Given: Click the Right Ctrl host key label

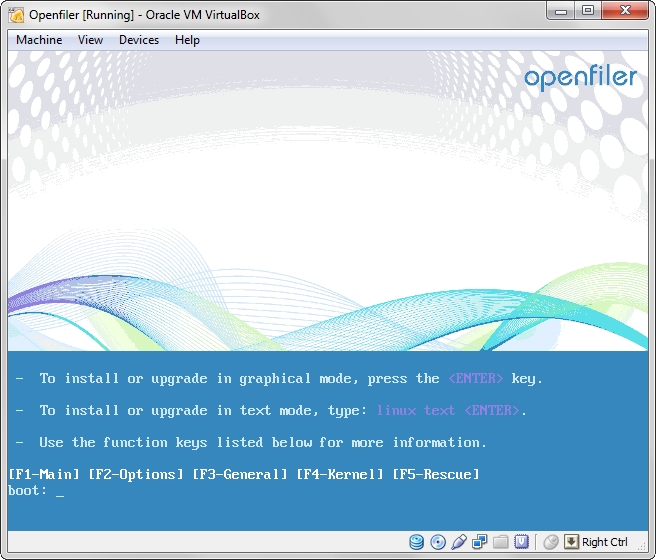Looking at the screenshot, I should click(x=605, y=542).
